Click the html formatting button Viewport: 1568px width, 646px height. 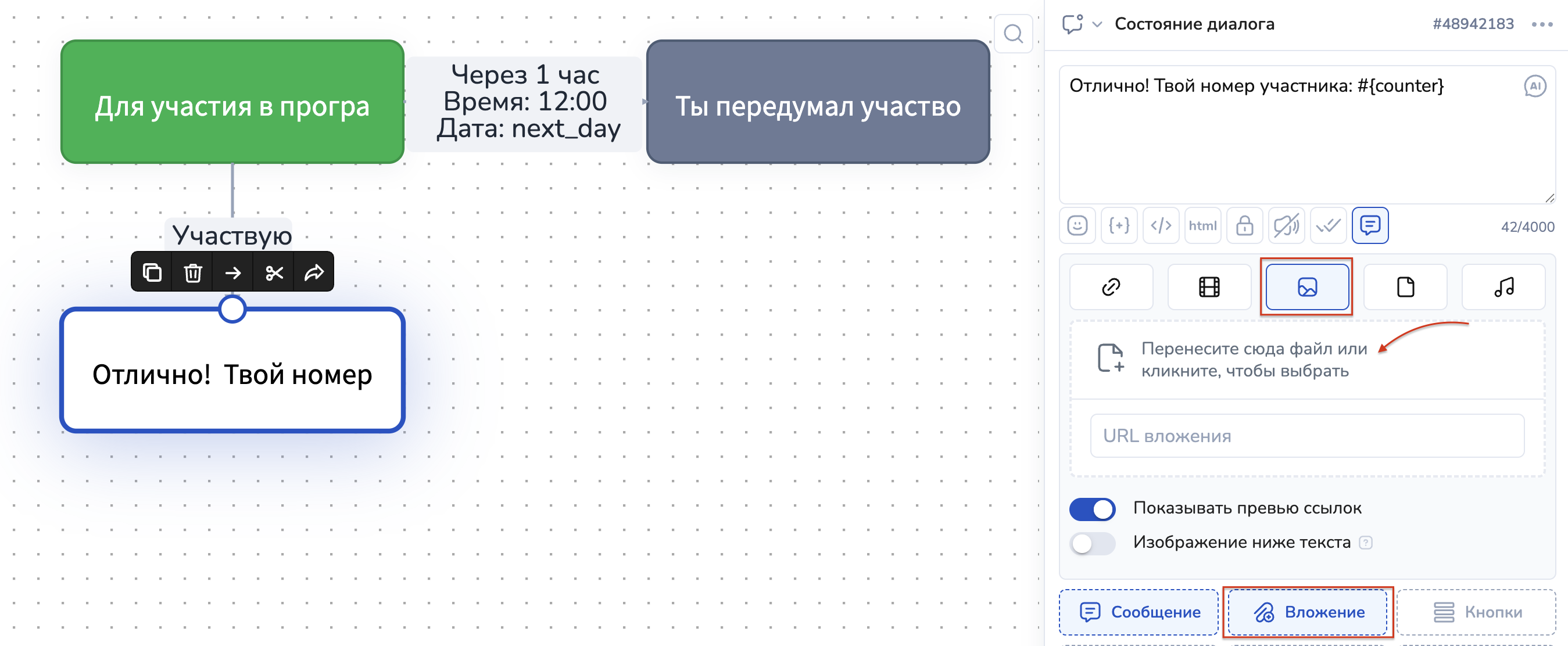[x=1202, y=225]
